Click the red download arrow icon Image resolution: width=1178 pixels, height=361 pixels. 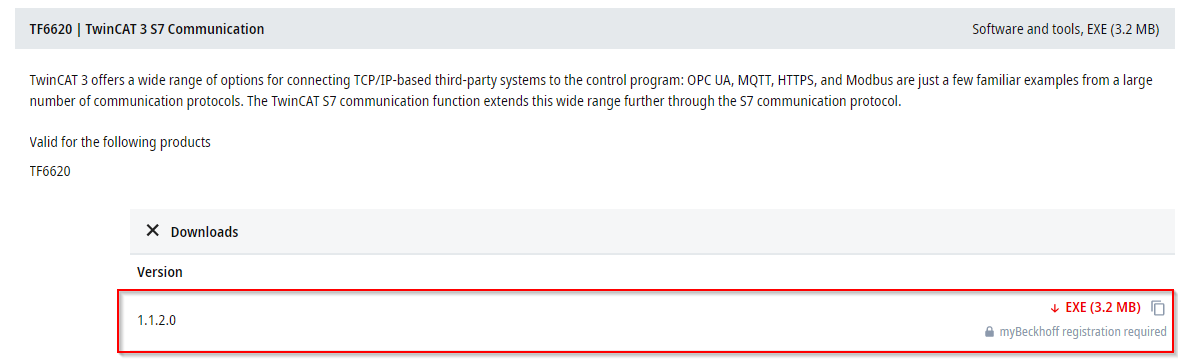point(1055,308)
